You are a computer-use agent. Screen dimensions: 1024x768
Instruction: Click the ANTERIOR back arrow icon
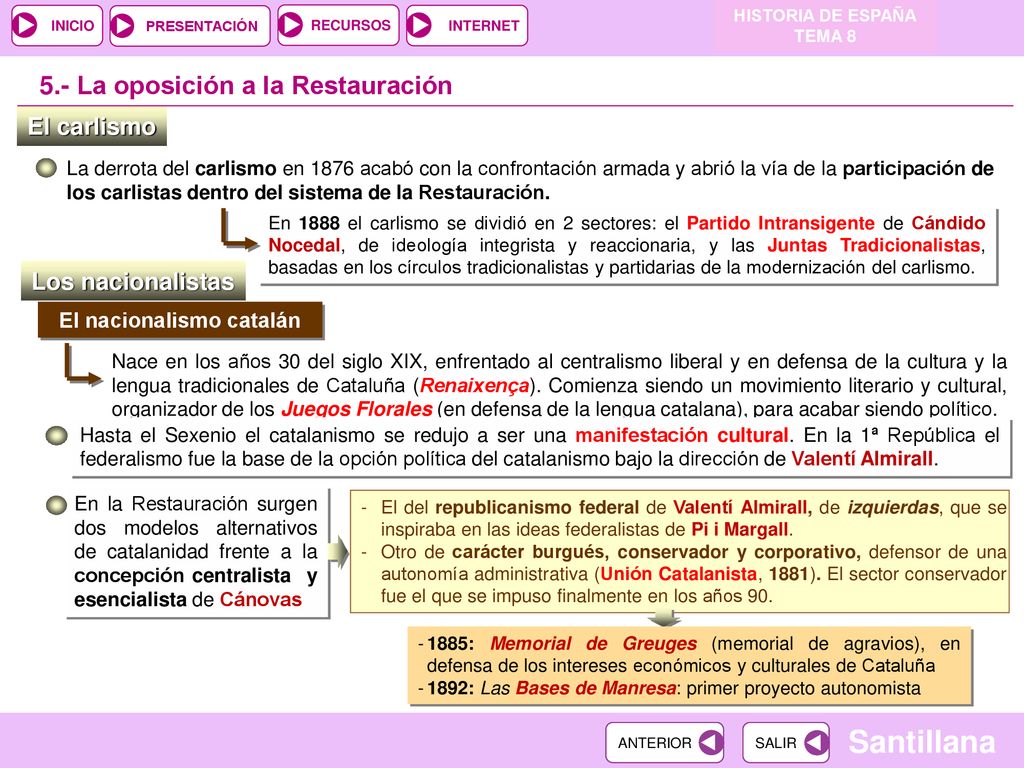(710, 743)
